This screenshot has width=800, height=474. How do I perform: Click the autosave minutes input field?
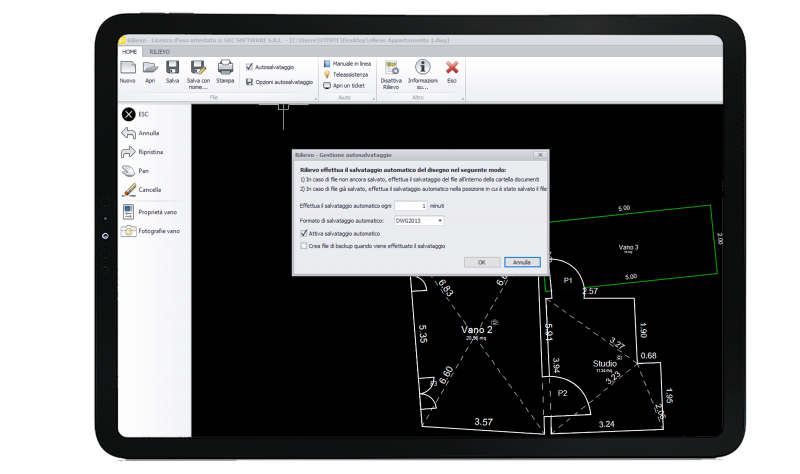point(409,205)
